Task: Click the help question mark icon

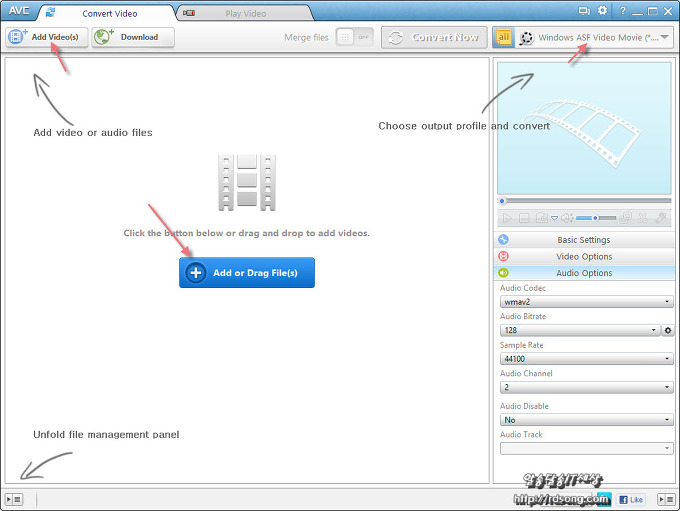Action: click(x=622, y=11)
